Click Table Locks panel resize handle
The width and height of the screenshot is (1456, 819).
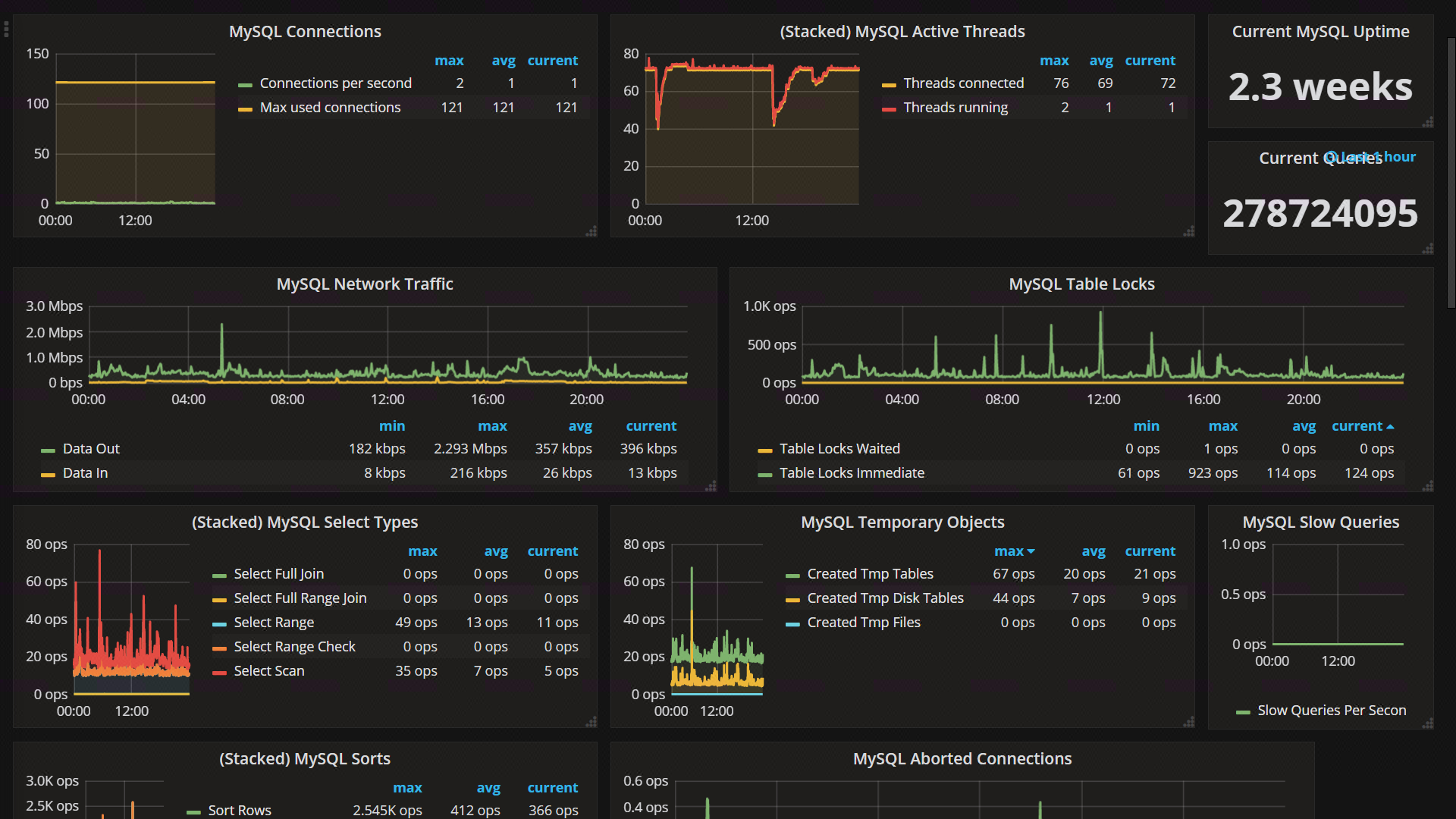click(1428, 486)
